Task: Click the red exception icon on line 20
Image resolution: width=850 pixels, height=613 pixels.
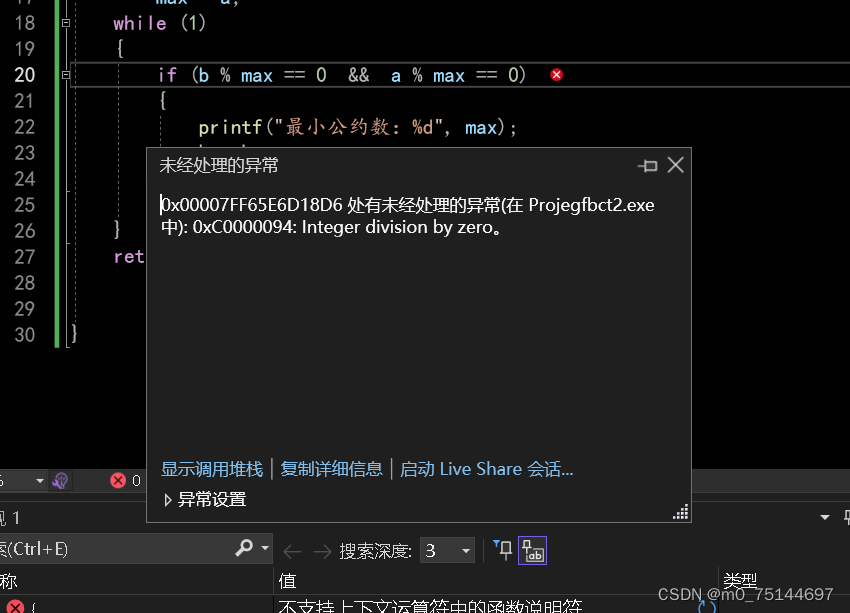Action: 556,74
